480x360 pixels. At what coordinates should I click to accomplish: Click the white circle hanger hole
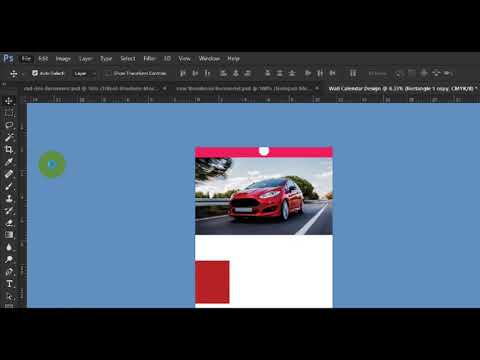point(264,151)
